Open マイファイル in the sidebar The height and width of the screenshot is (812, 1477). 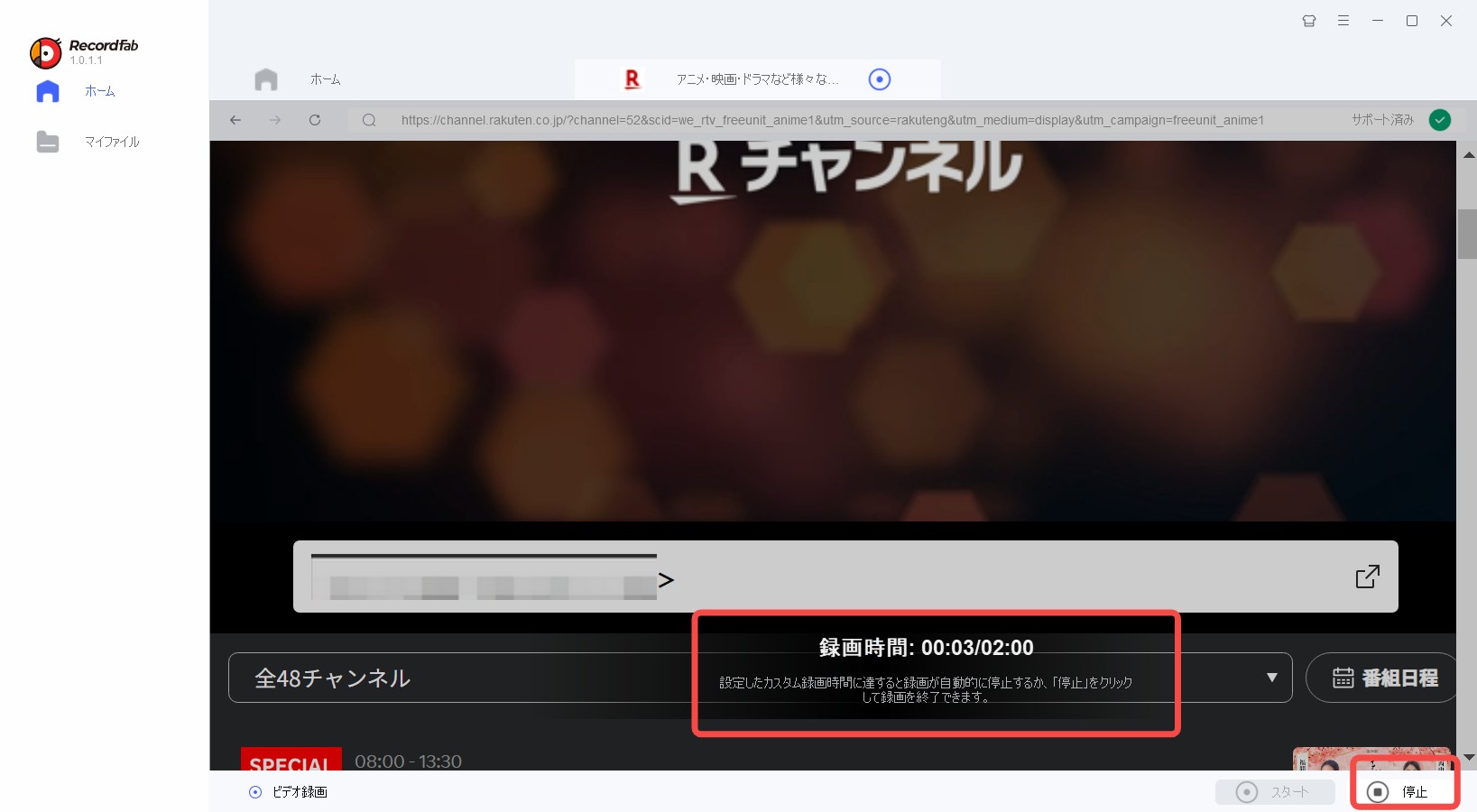pos(112,142)
